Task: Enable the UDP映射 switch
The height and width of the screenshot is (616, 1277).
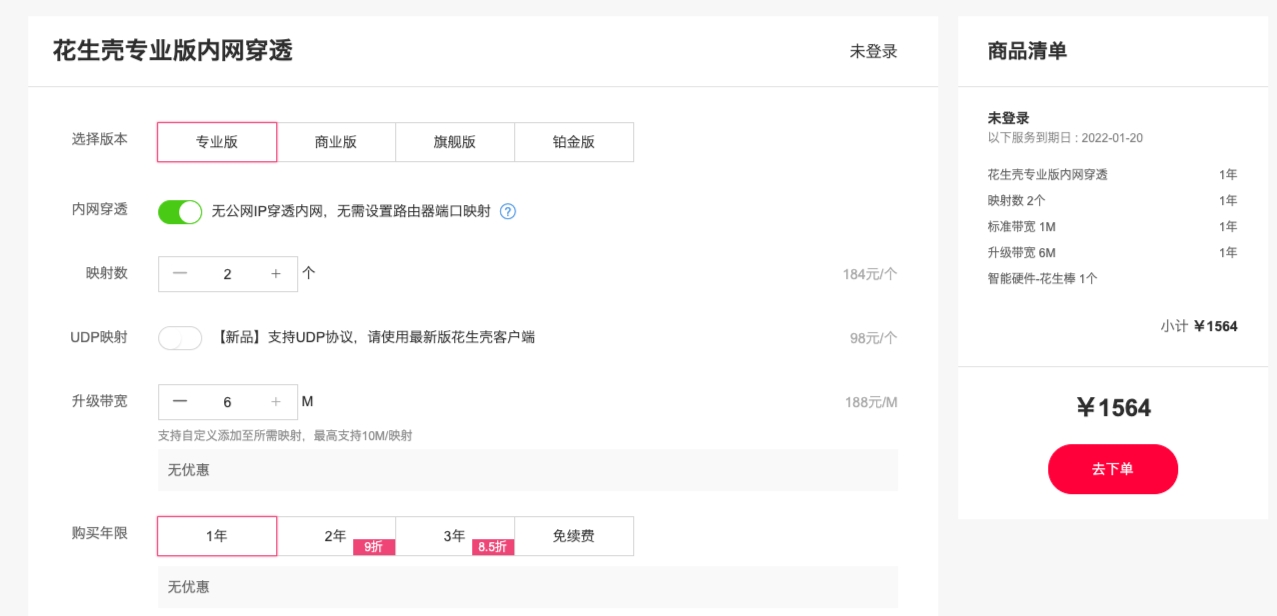Action: (x=180, y=338)
